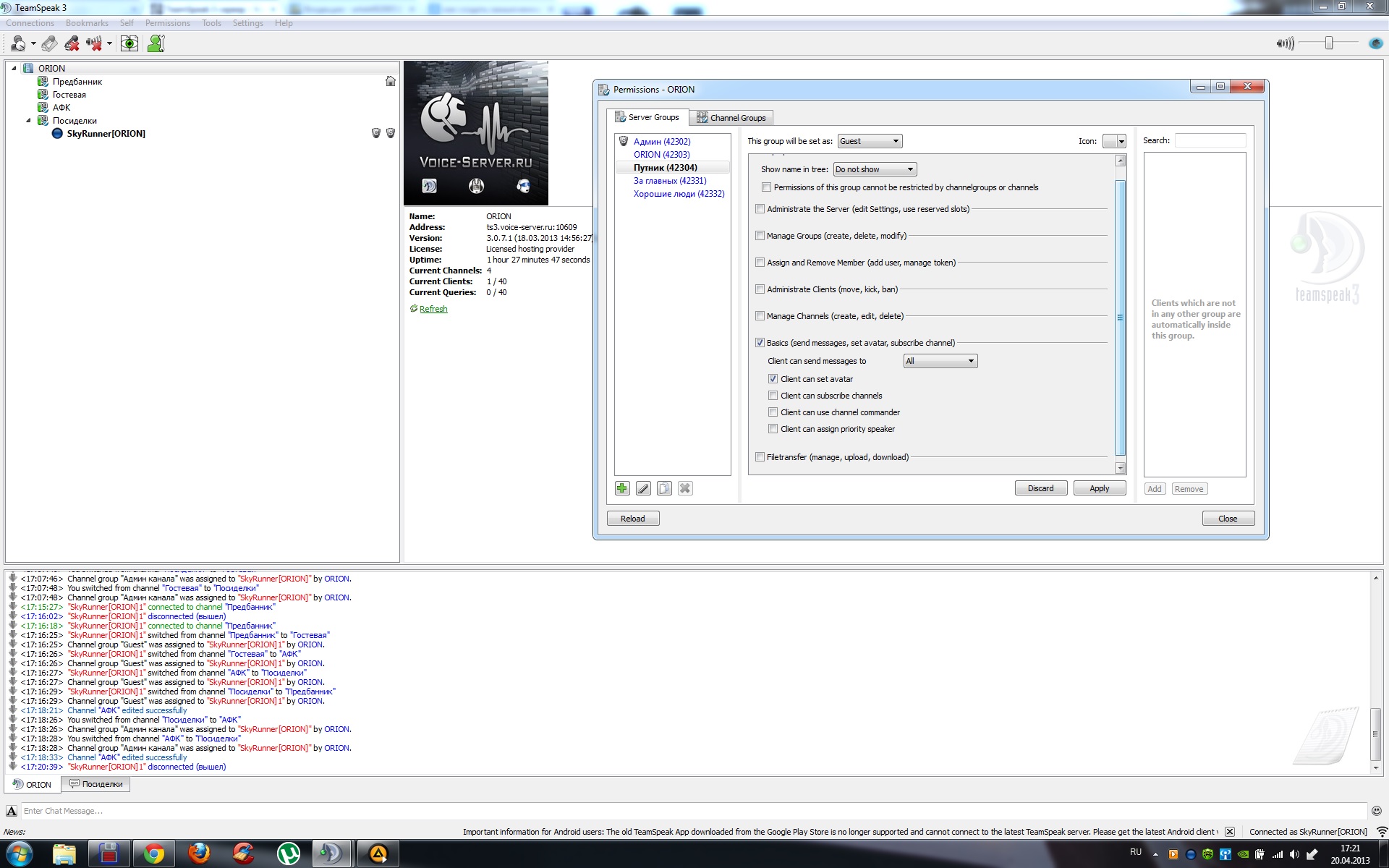Click the channel admin shield icon
Image resolution: width=1389 pixels, height=868 pixels.
(376, 133)
